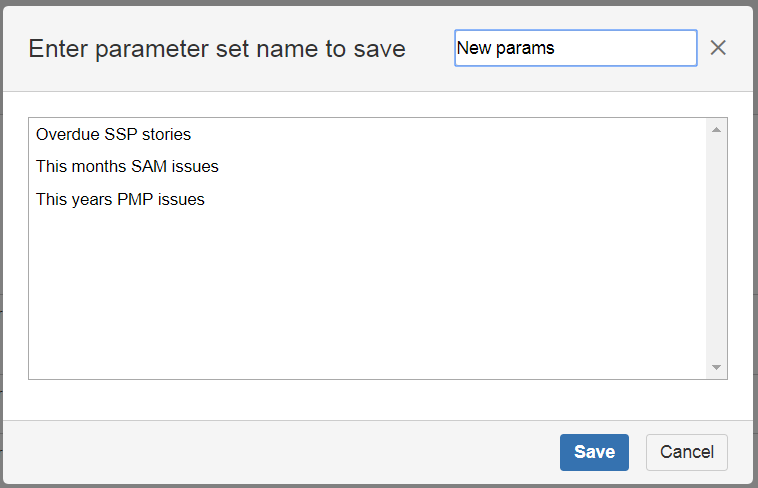Viewport: 758px width, 488px height.
Task: Choose This months SAM issues entry
Action: click(x=127, y=167)
